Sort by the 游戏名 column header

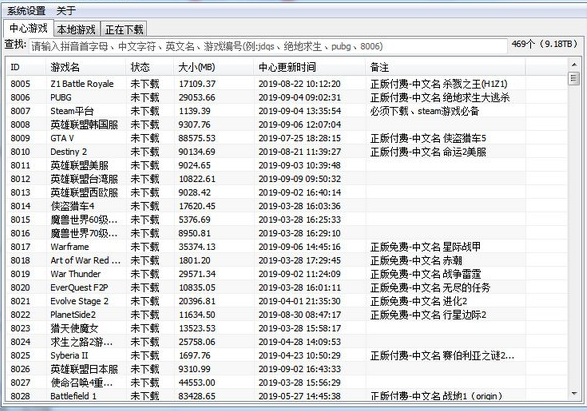[85, 67]
